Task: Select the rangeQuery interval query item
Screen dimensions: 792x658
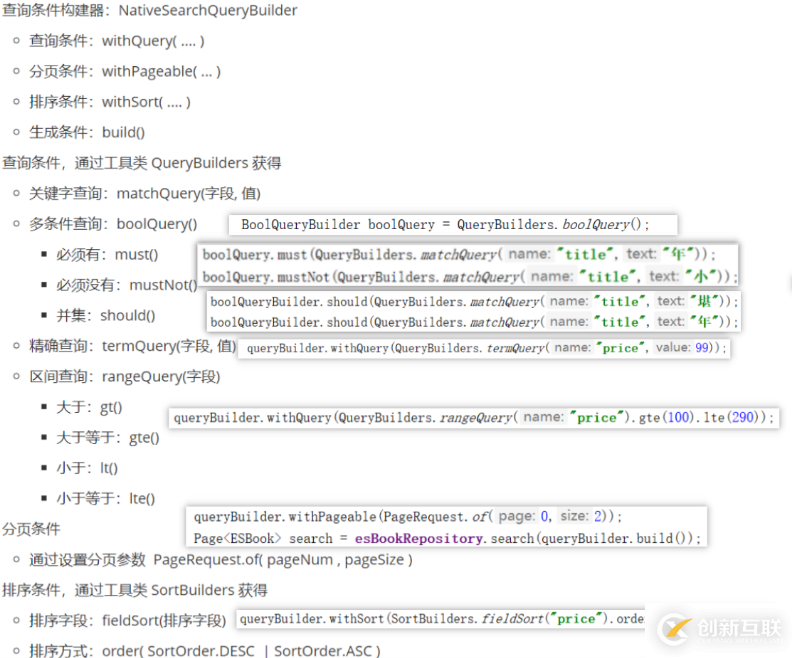Action: (125, 377)
